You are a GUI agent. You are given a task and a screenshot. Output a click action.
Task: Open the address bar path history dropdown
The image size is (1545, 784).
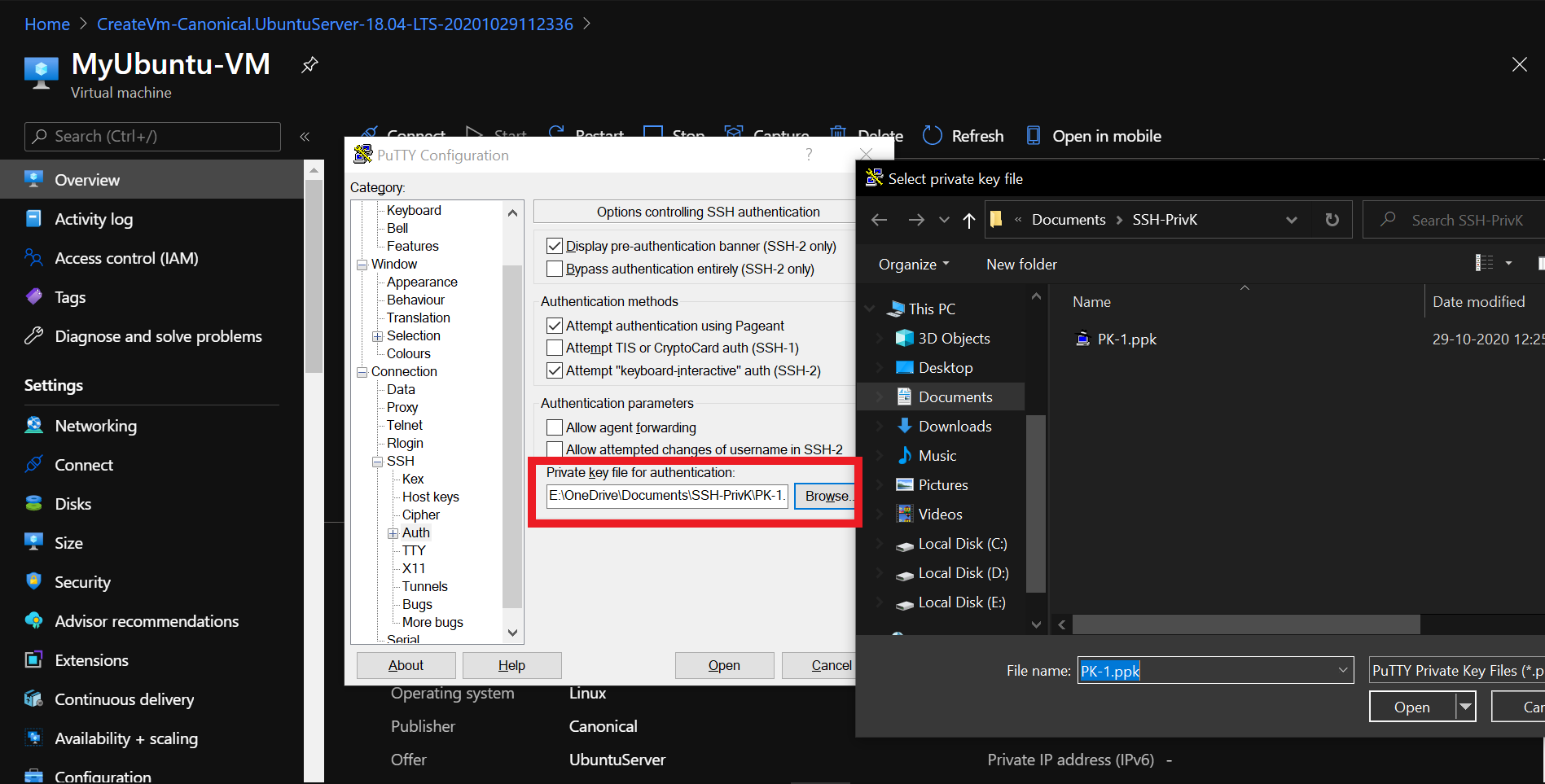point(1292,220)
